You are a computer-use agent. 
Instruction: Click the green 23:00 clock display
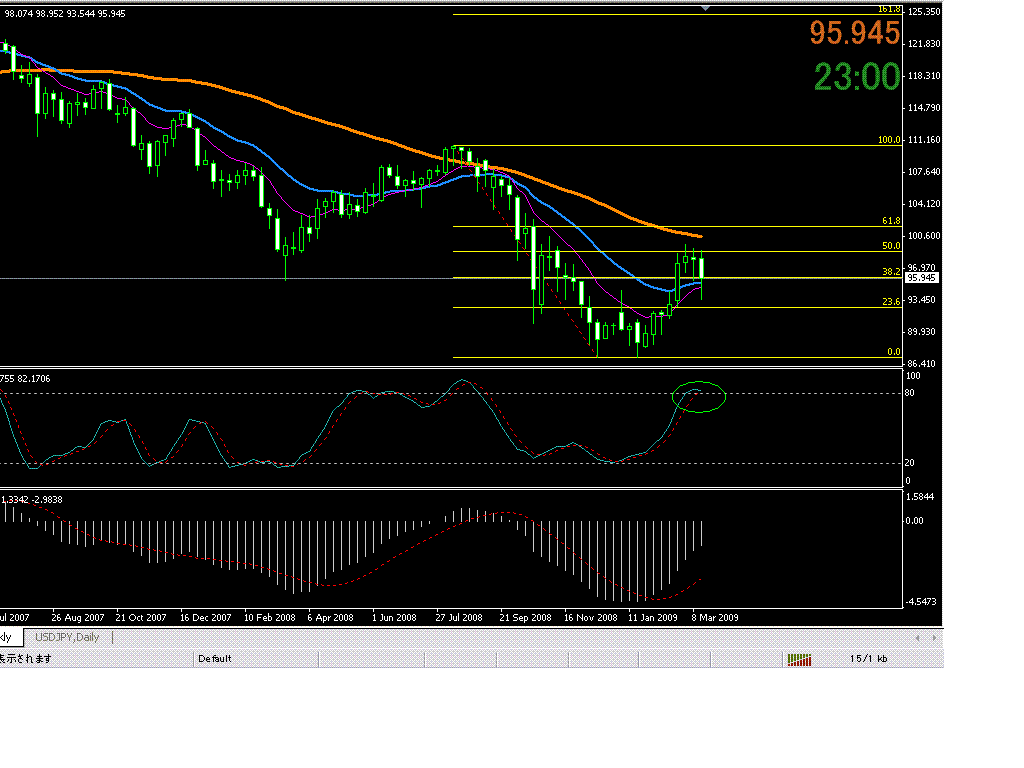[x=856, y=78]
